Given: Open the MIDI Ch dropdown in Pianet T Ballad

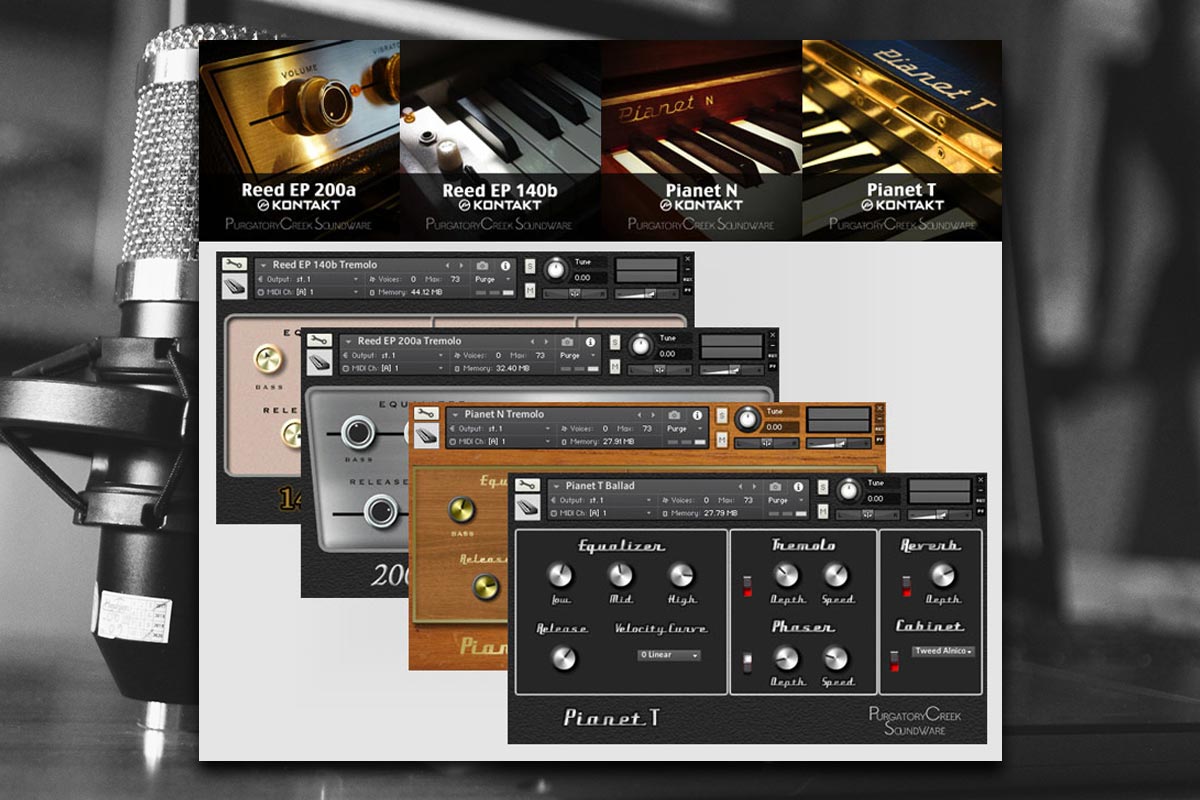Looking at the screenshot, I should pos(603,513).
